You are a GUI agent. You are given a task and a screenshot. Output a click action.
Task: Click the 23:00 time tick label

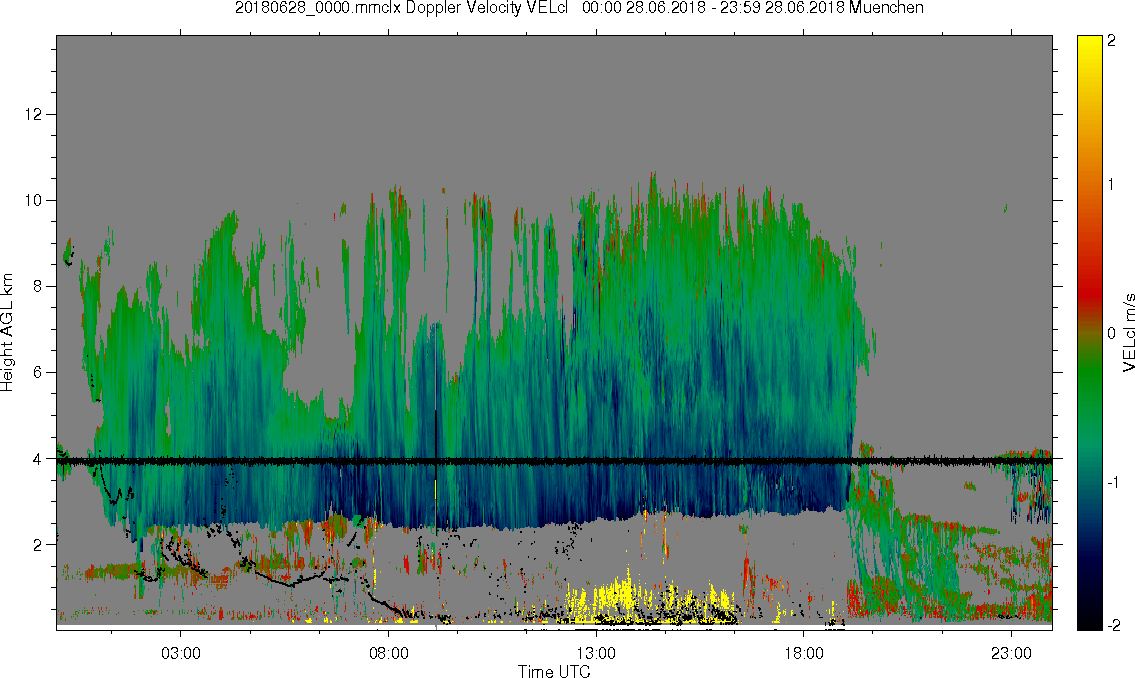[1012, 653]
